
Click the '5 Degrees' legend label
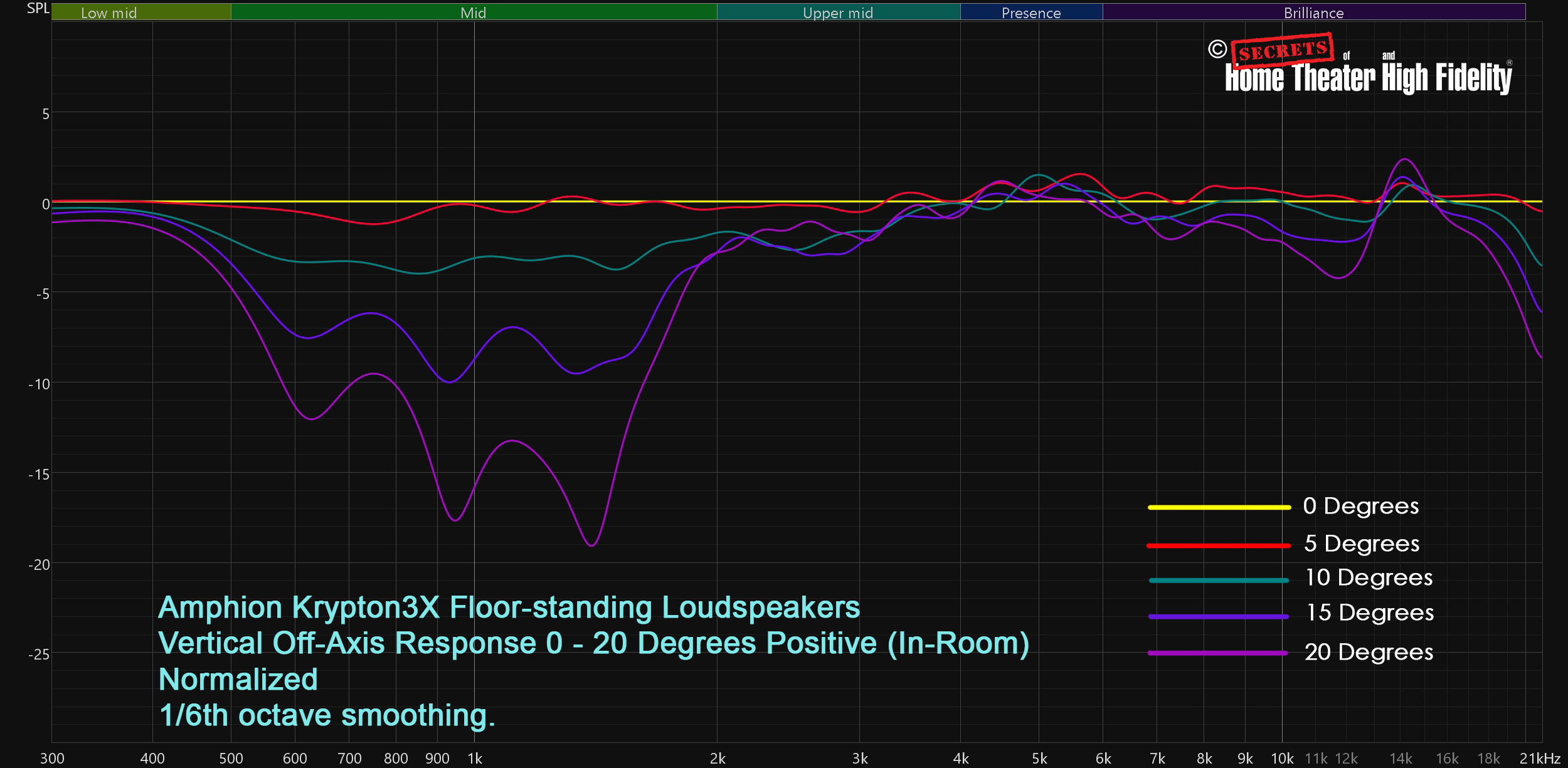click(1362, 544)
